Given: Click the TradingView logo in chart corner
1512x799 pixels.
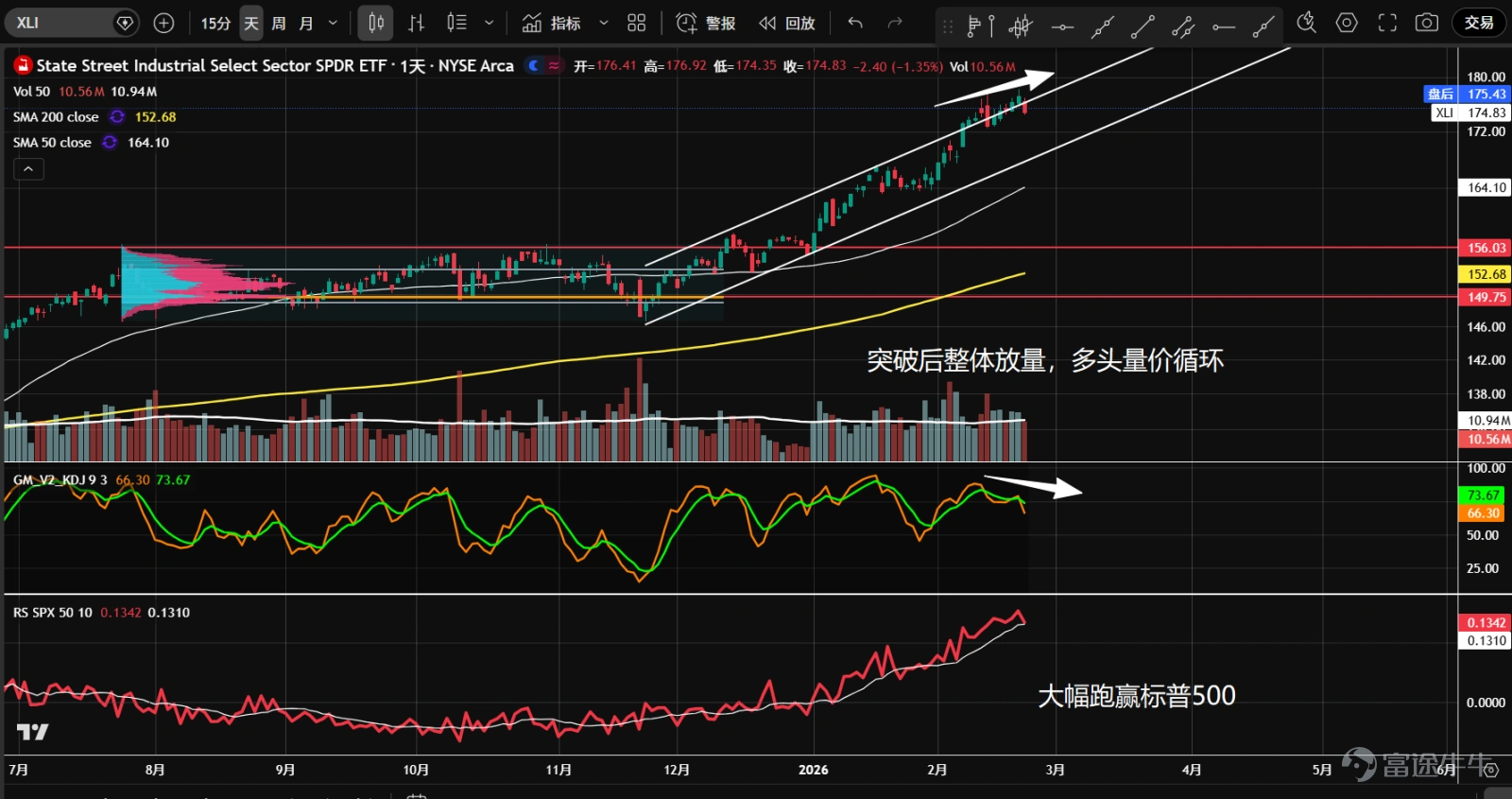Looking at the screenshot, I should tap(32, 732).
